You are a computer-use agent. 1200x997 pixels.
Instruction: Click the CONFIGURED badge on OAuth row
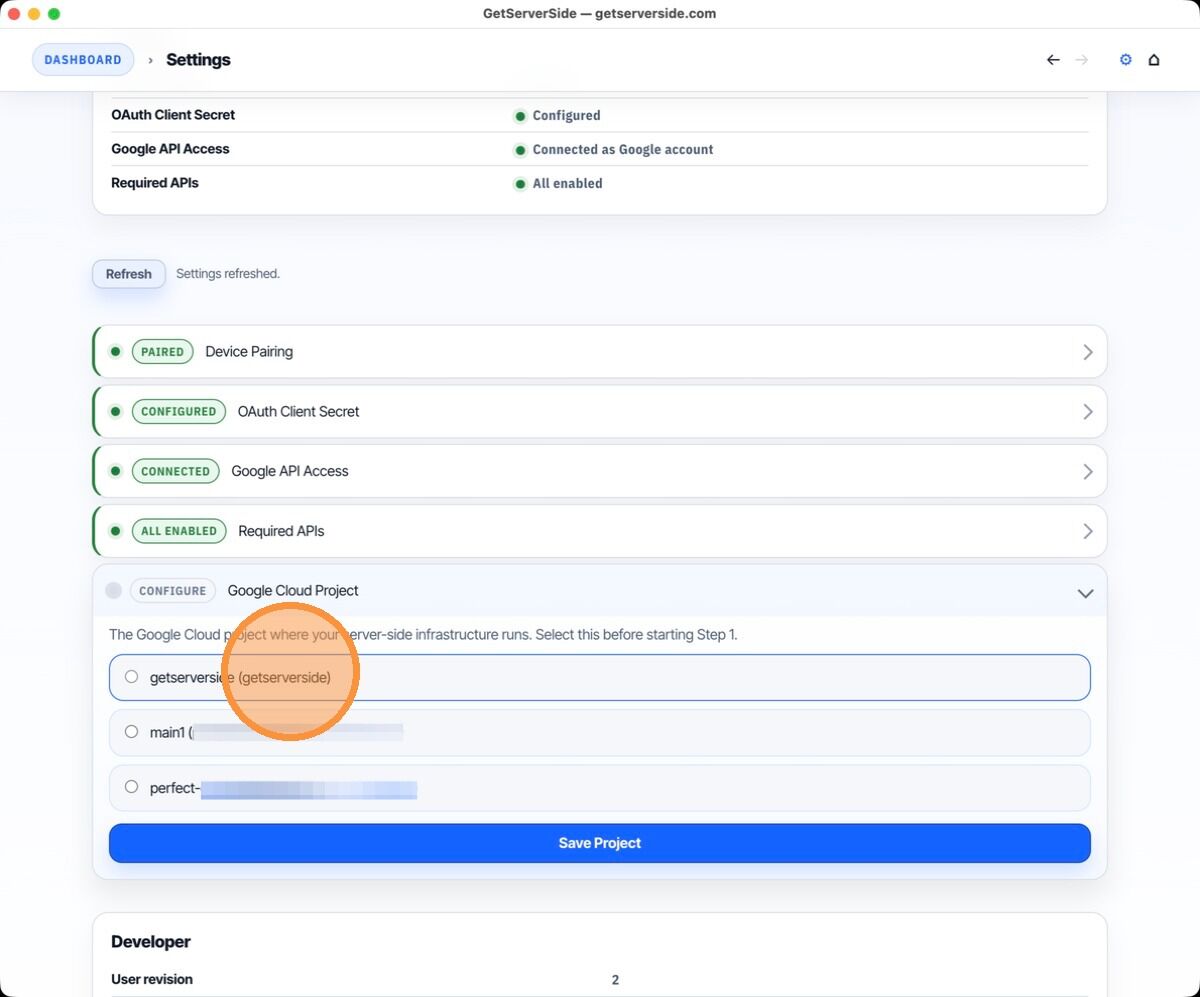pyautogui.click(x=178, y=412)
